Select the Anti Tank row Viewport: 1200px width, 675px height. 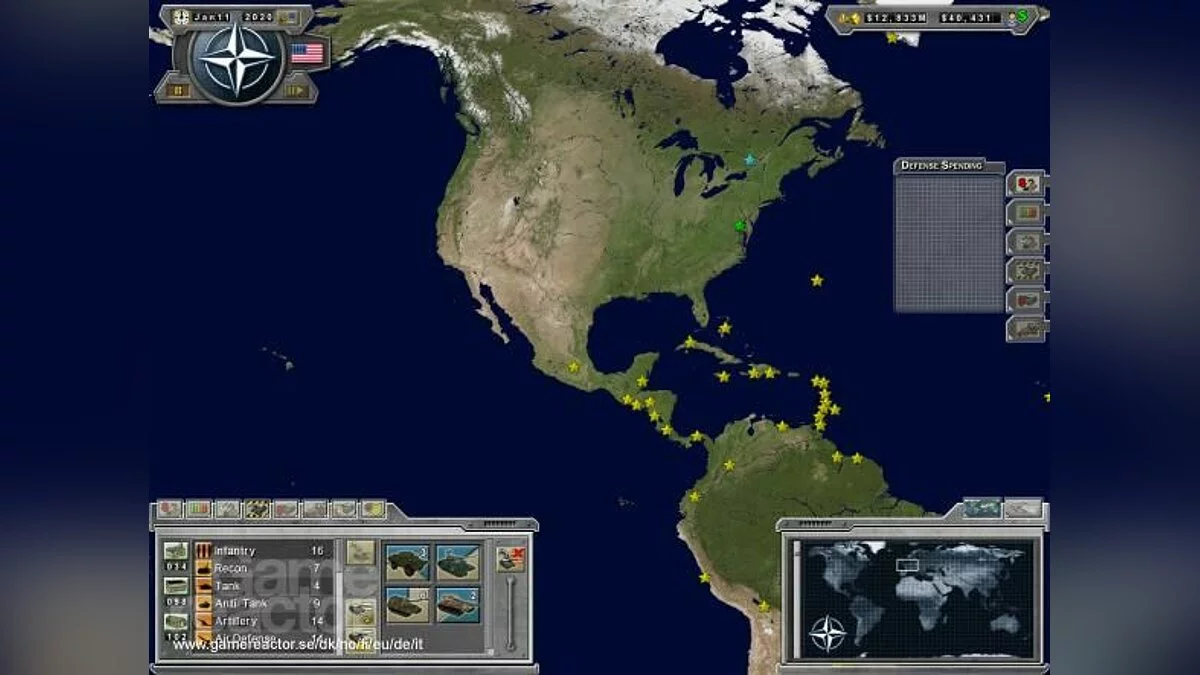point(264,603)
